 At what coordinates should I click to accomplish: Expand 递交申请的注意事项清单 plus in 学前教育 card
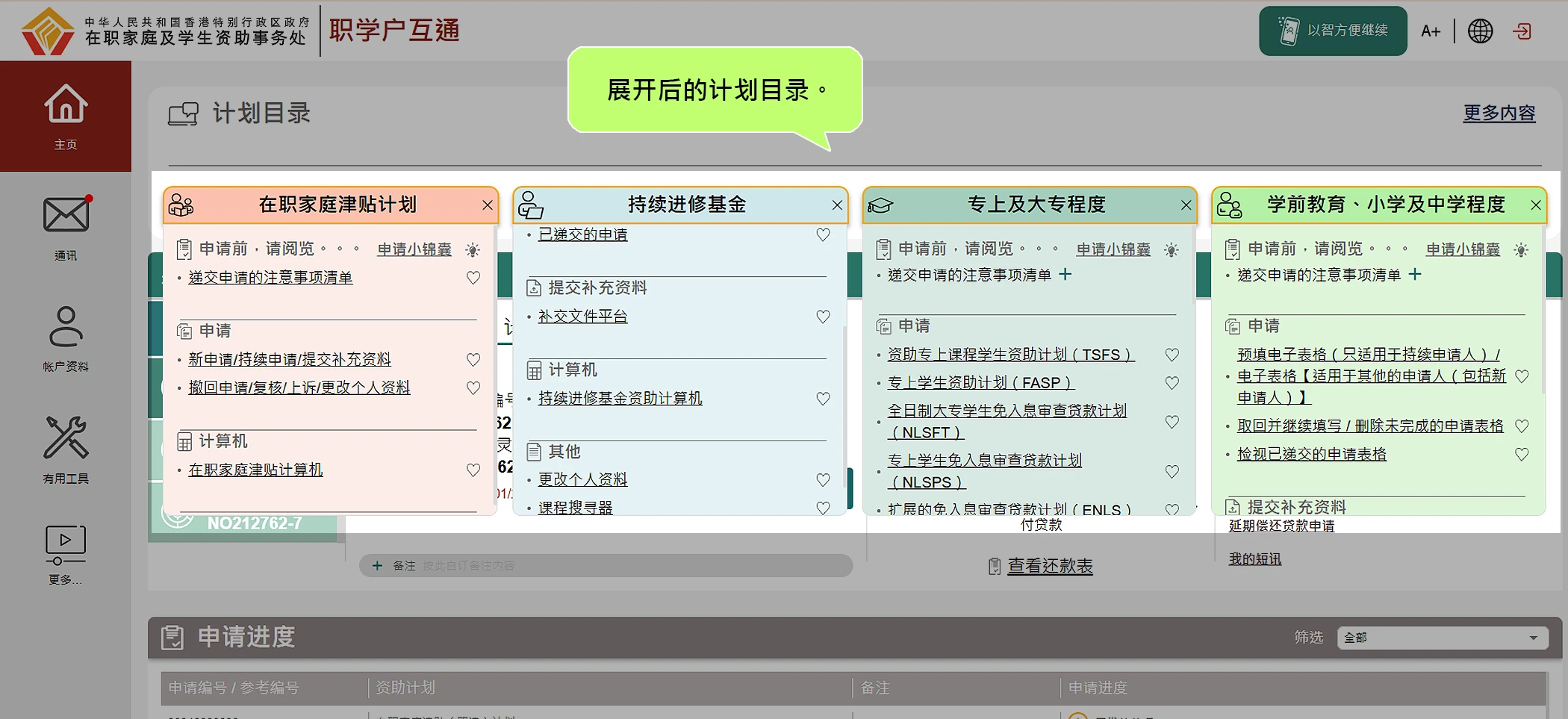[1415, 275]
